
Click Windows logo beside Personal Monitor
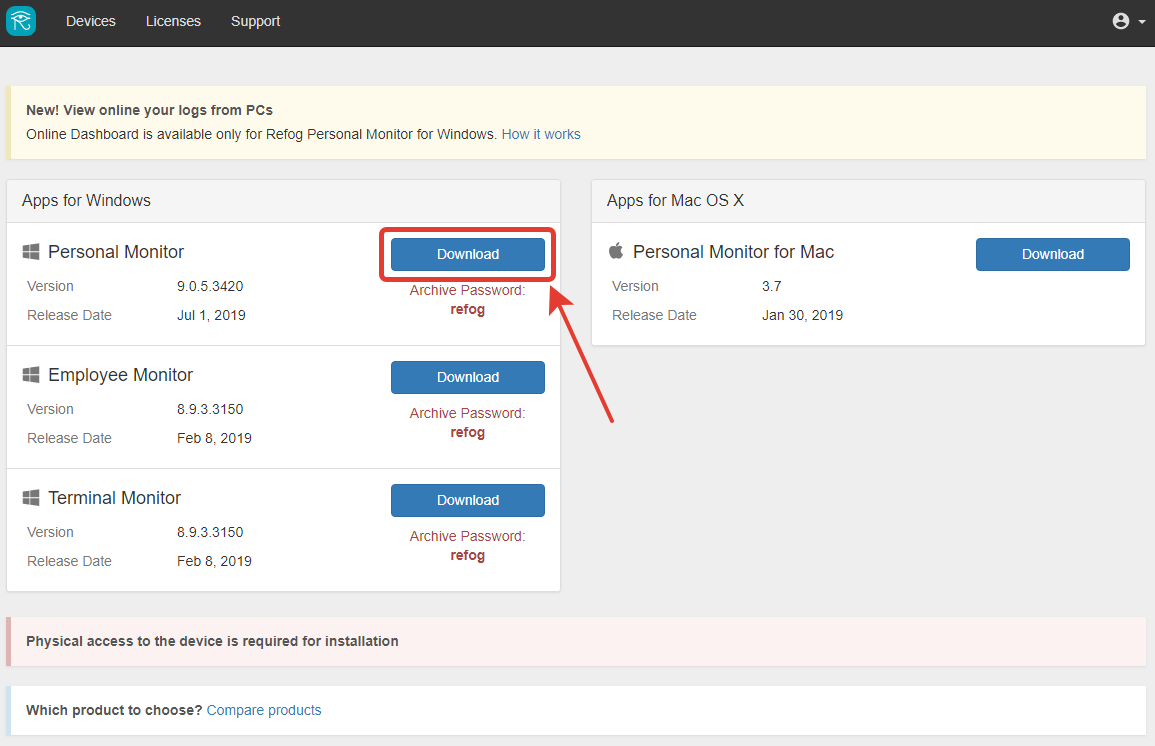coord(31,252)
